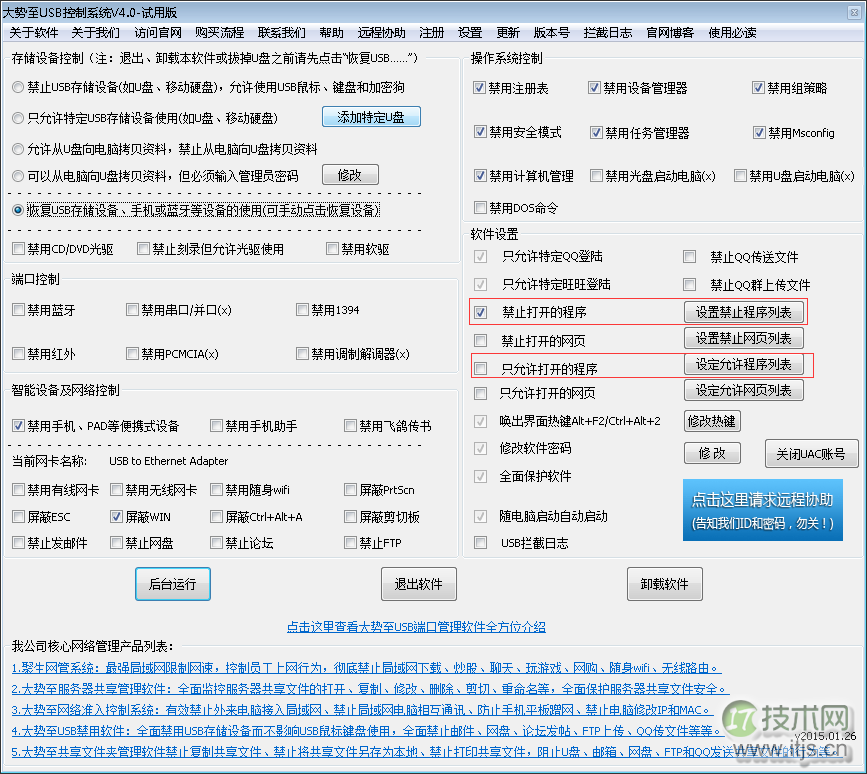Enable the 禁用蓝牙 Bluetooth checkbox

coord(17,310)
